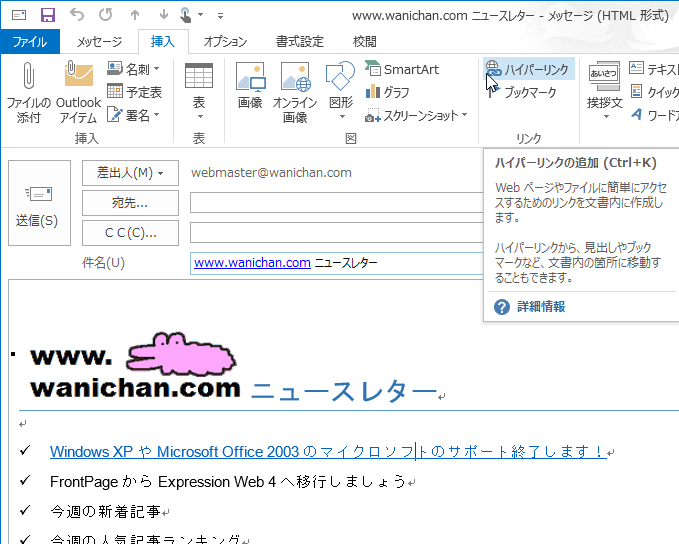The image size is (679, 544).
Task: Go to the next item (down arrow)
Action: [x=164, y=15]
